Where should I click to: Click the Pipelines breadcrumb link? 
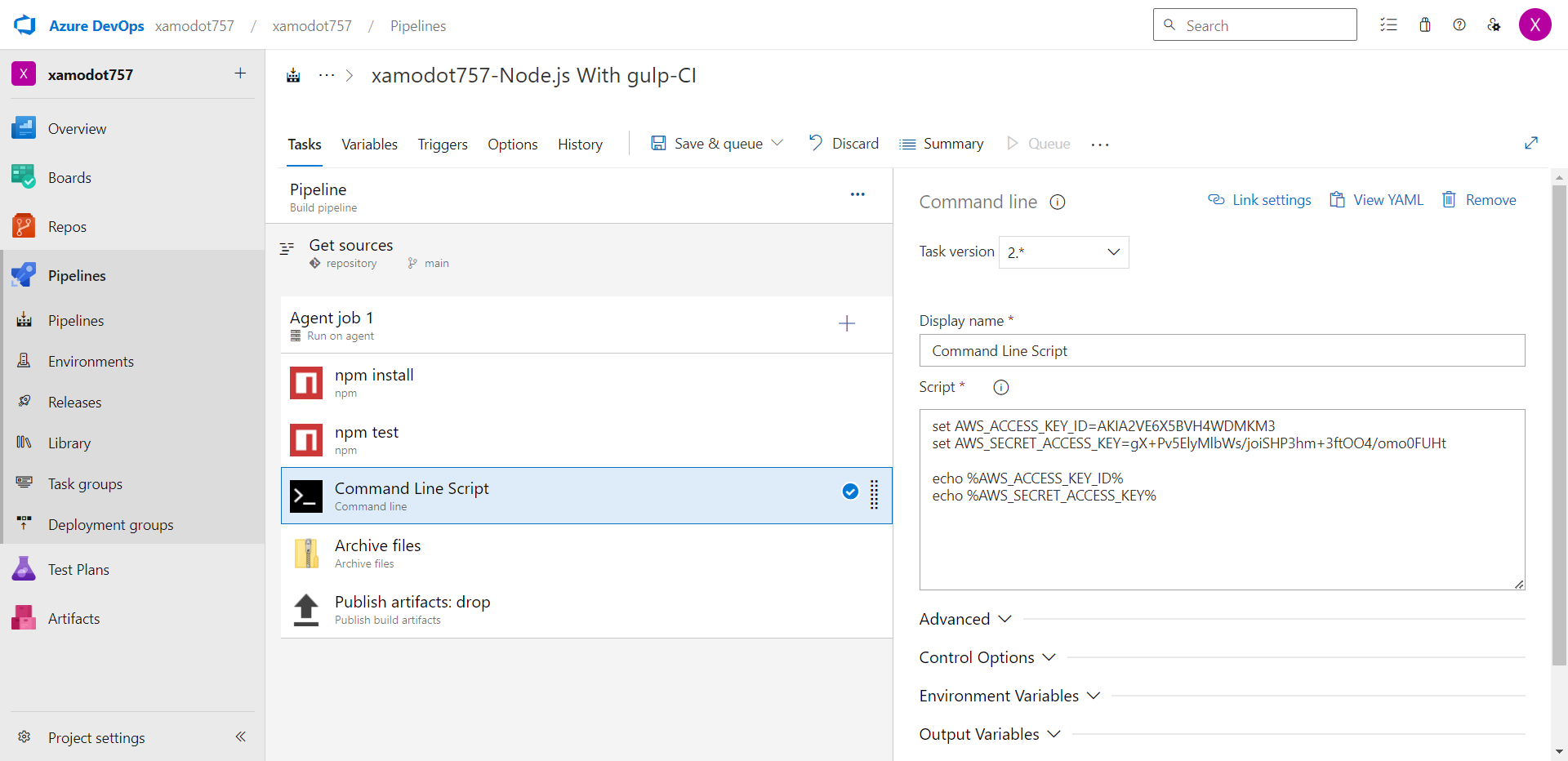[x=418, y=25]
